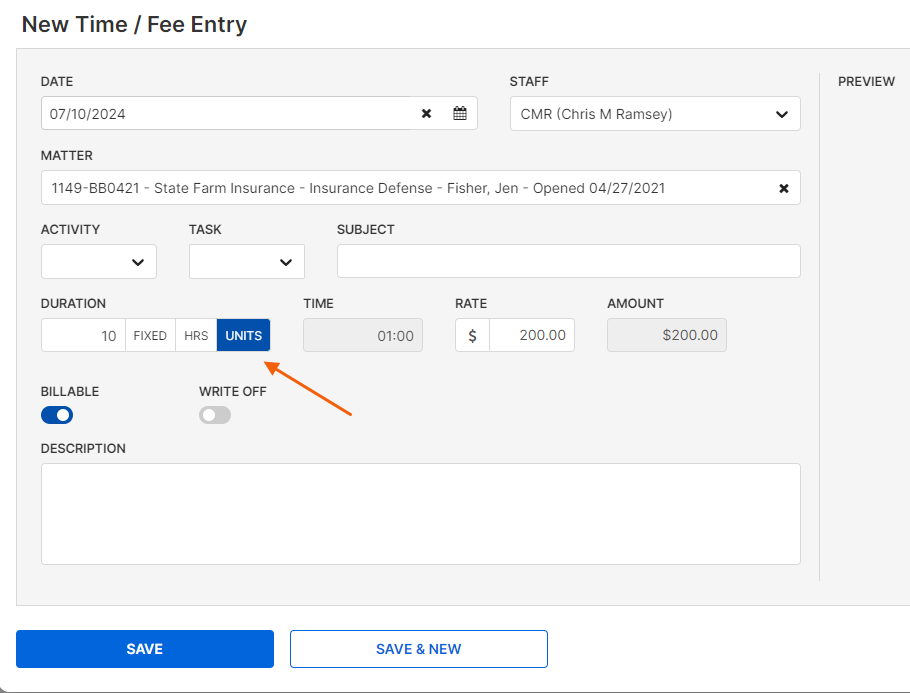Open the date picker calendar icon

point(460,113)
